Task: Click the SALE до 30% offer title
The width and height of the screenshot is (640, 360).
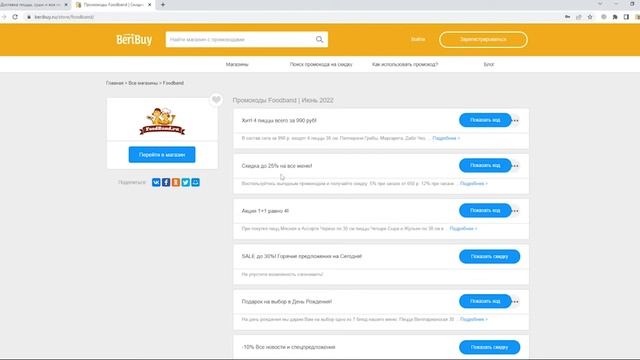Action: click(302, 256)
